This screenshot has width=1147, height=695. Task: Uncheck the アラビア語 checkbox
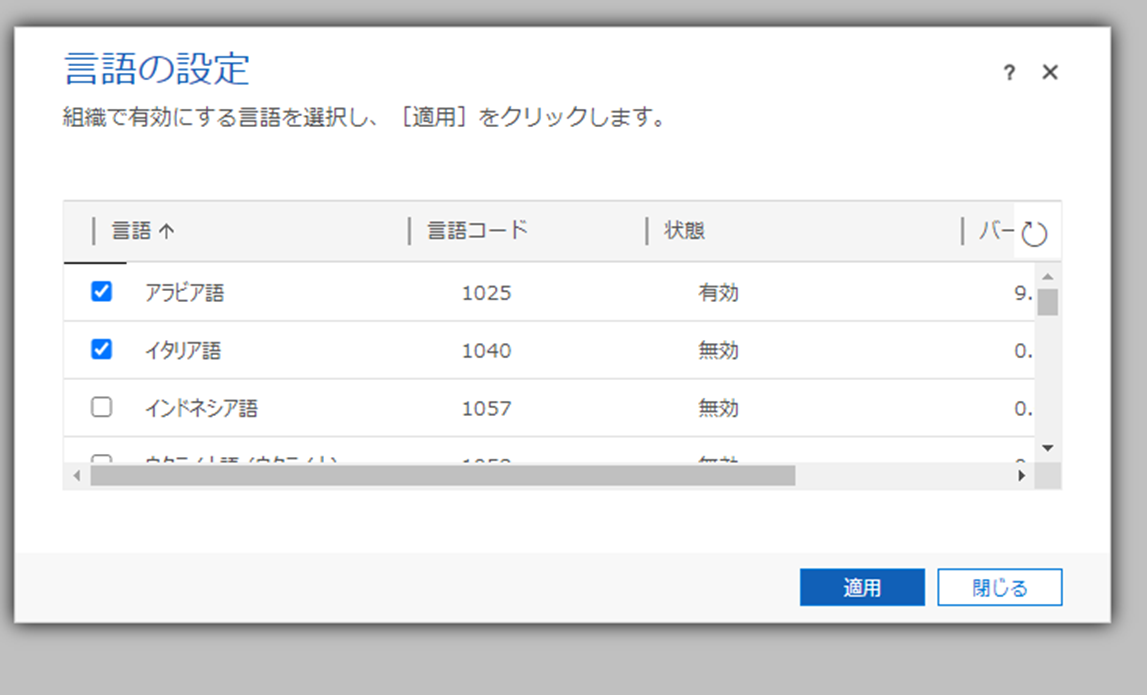click(102, 291)
